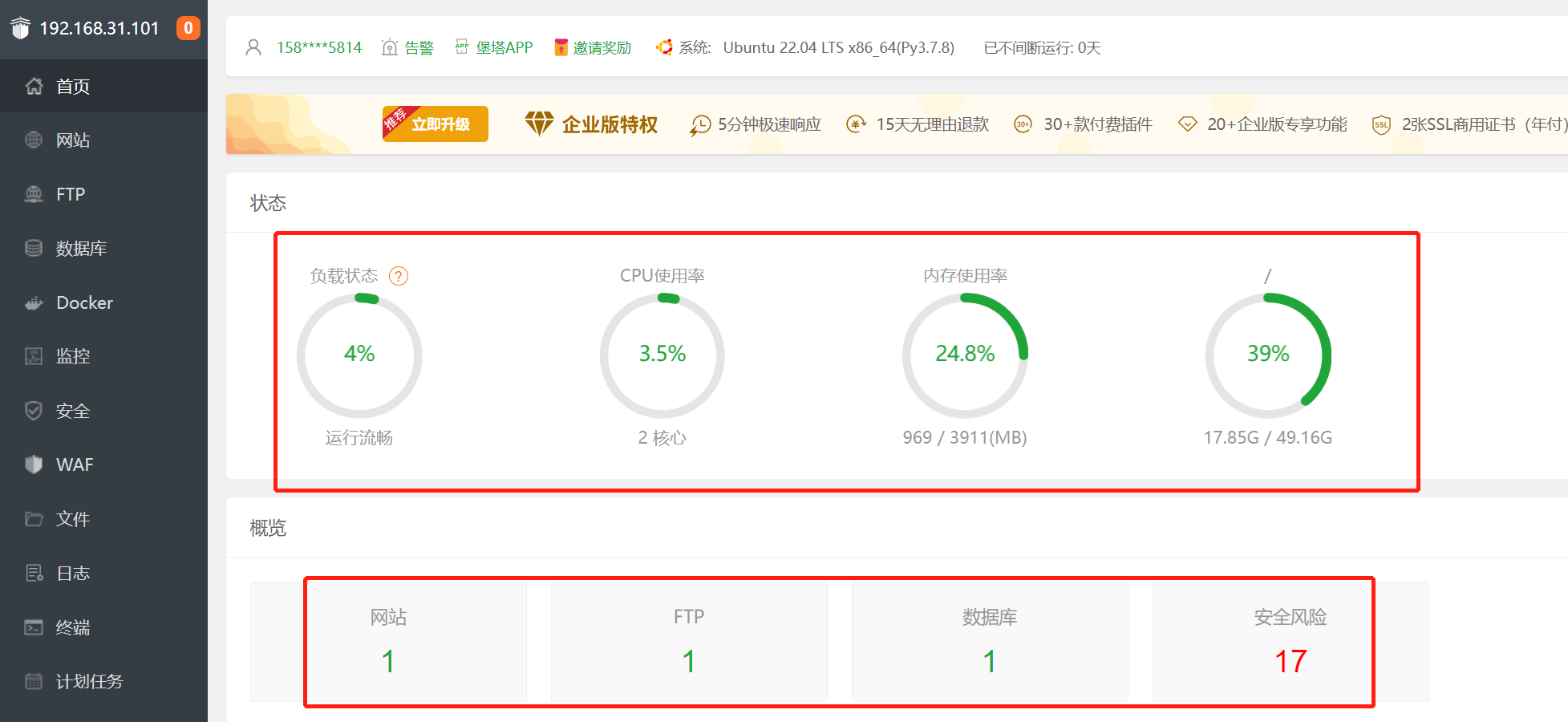This screenshot has height=722, width=1568.
Task: Click the calendar icon beside 计划任务
Action: [34, 681]
